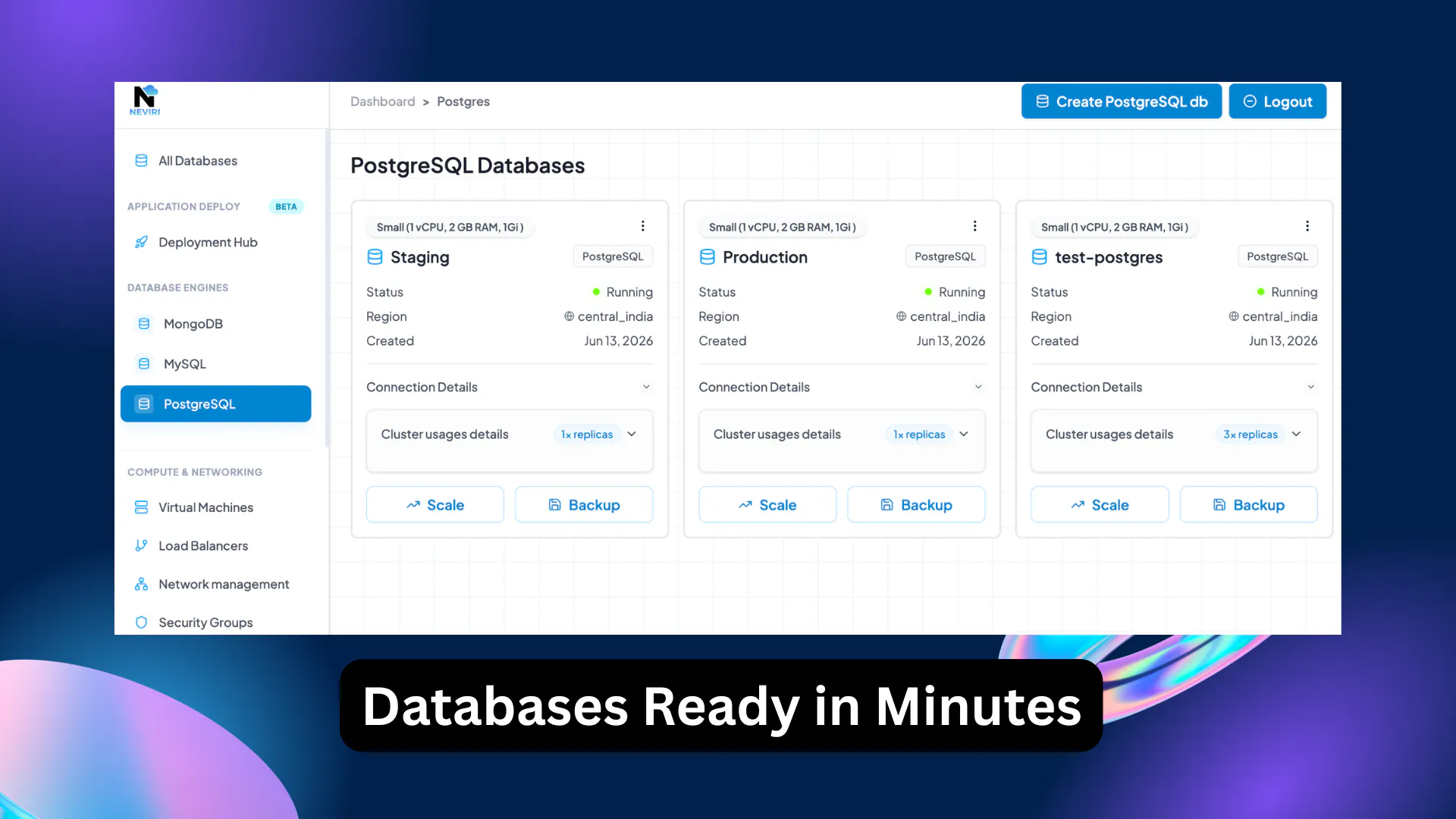Back up the test-postgres database
Image resolution: width=1456 pixels, height=819 pixels.
pyautogui.click(x=1248, y=505)
